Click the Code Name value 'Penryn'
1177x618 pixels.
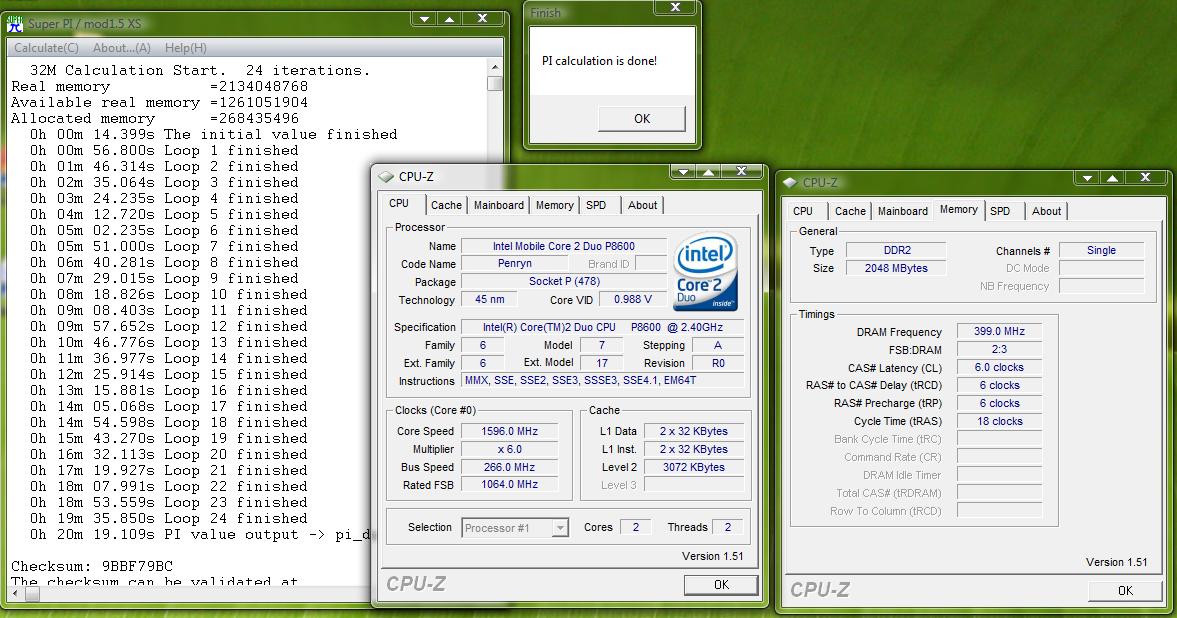click(515, 264)
